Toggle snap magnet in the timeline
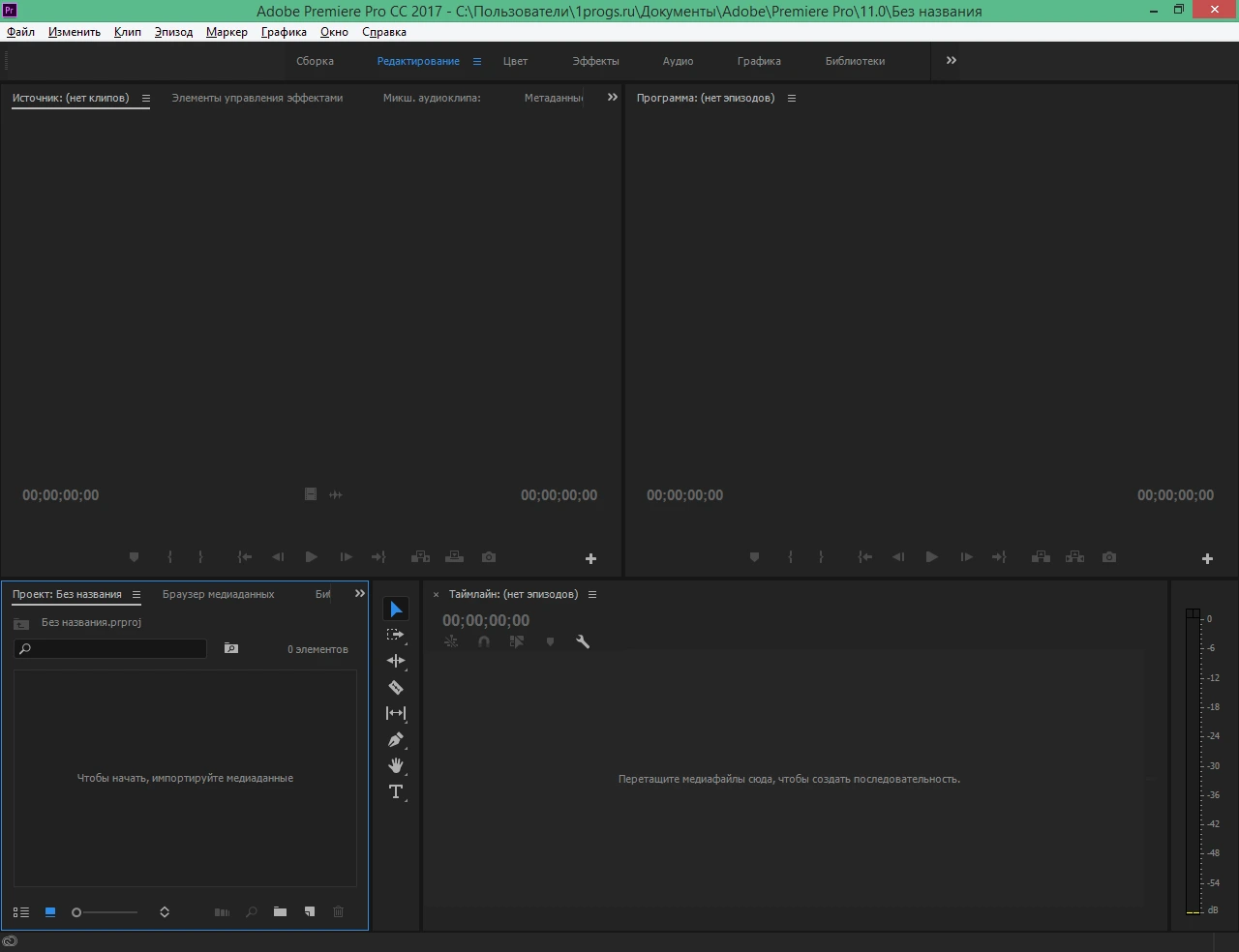 tap(484, 641)
